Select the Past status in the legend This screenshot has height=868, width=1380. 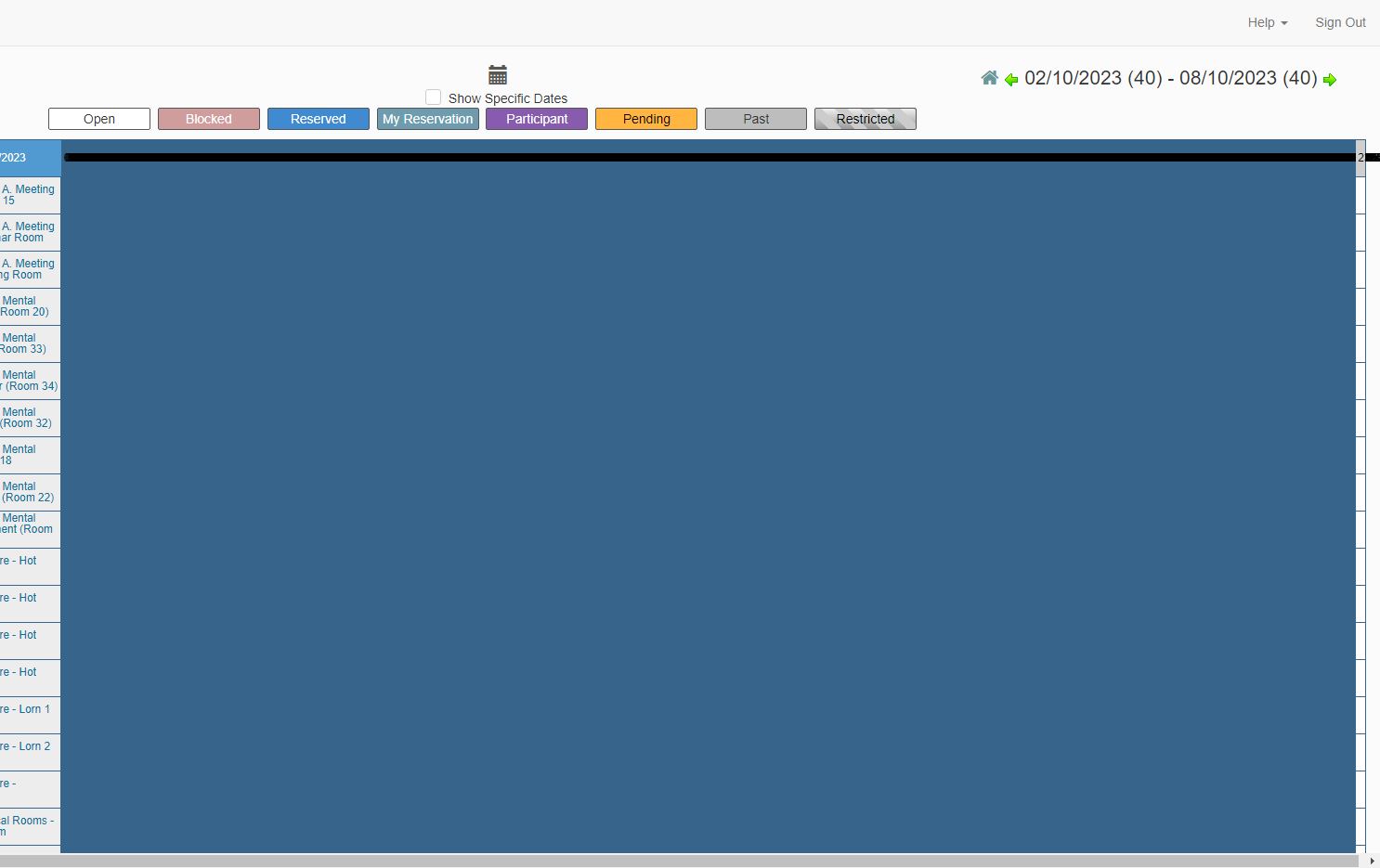coord(755,119)
